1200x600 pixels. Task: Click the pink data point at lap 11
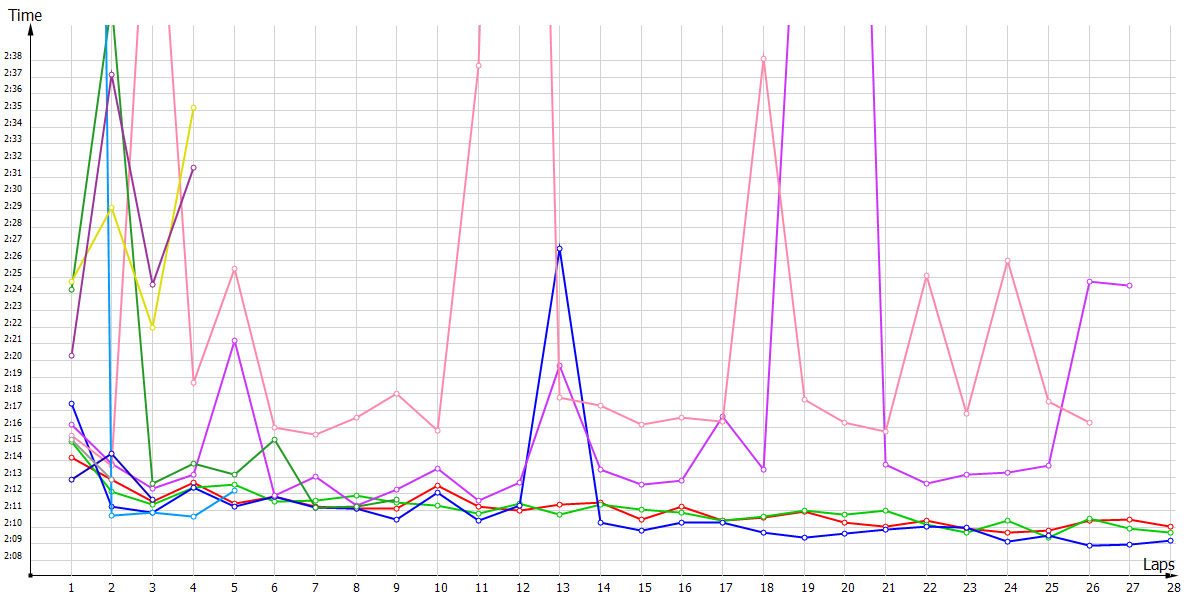(478, 65)
